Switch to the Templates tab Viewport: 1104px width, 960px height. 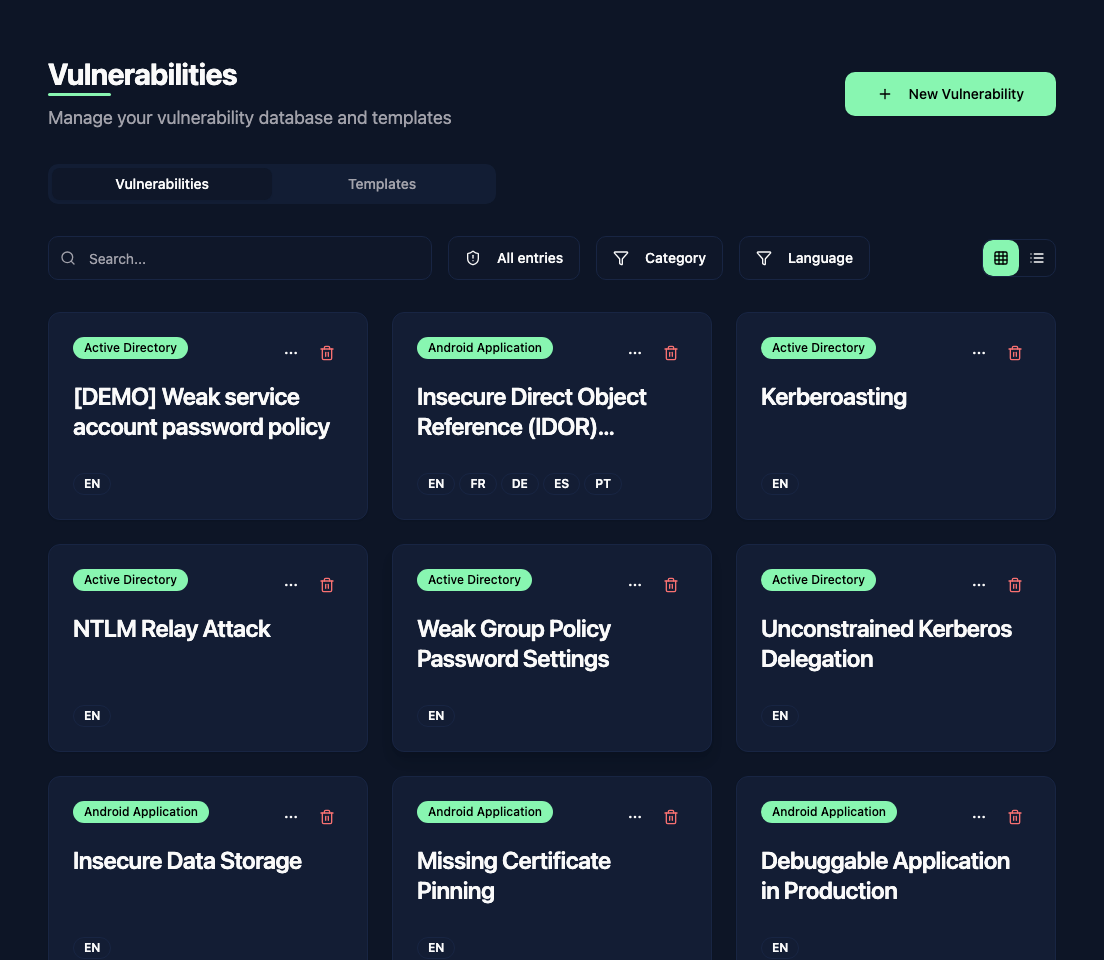pyautogui.click(x=382, y=184)
